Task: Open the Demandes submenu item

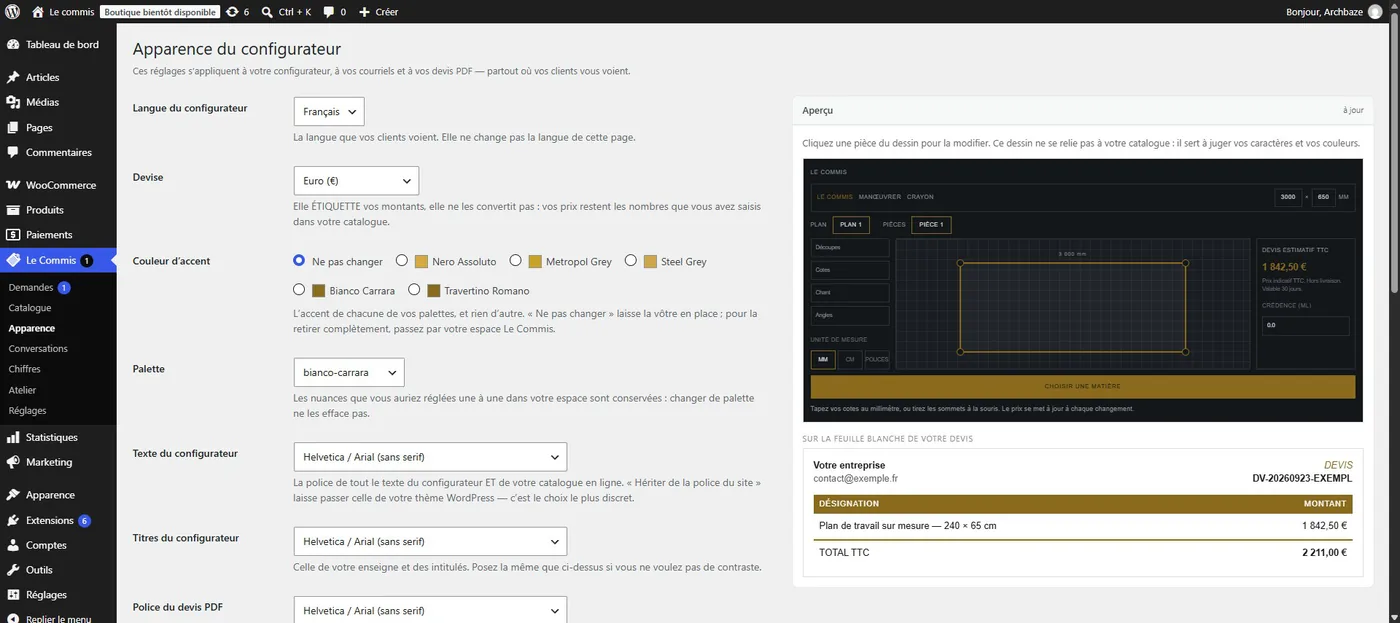Action: 31,288
